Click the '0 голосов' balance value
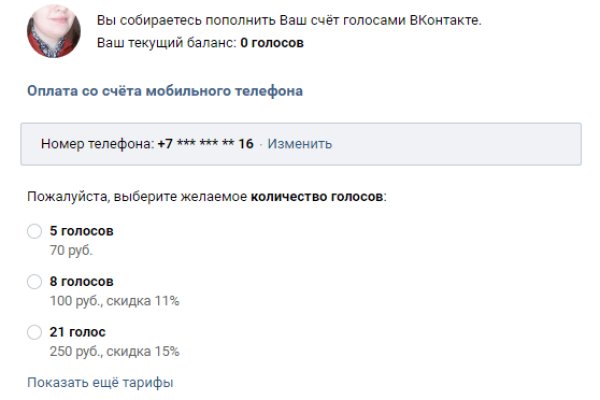The image size is (600, 400). coord(272,43)
